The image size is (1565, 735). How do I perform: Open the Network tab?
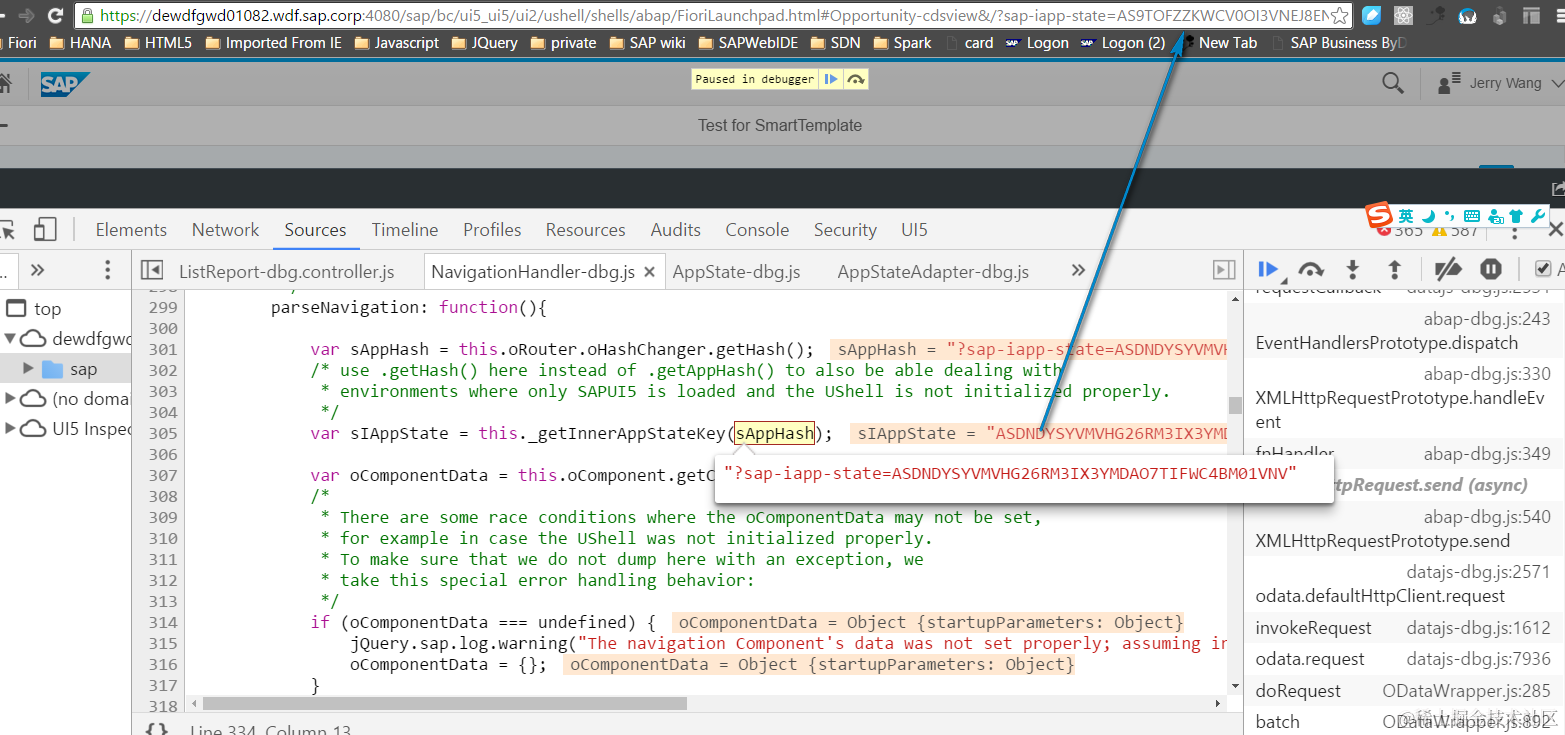225,230
